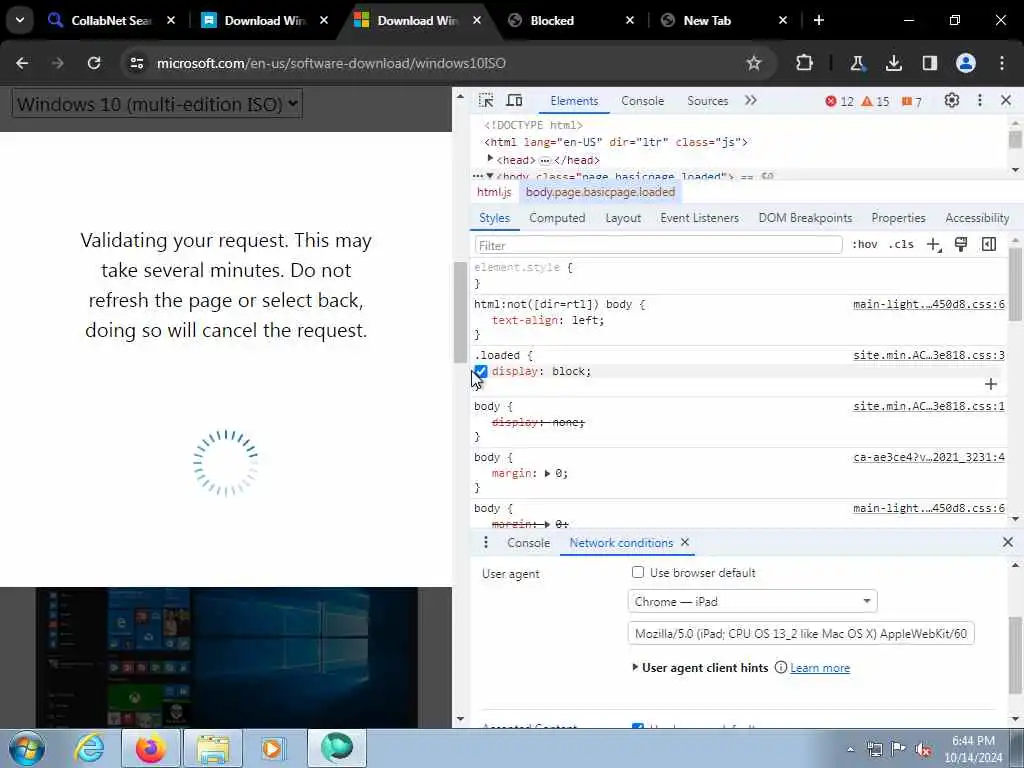Image resolution: width=1024 pixels, height=768 pixels.
Task: View site information icon in address bar
Action: coord(136,63)
